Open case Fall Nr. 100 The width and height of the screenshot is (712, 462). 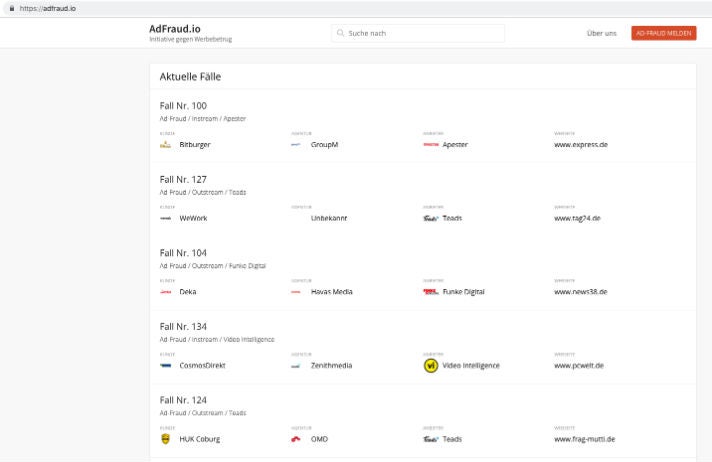coord(183,106)
